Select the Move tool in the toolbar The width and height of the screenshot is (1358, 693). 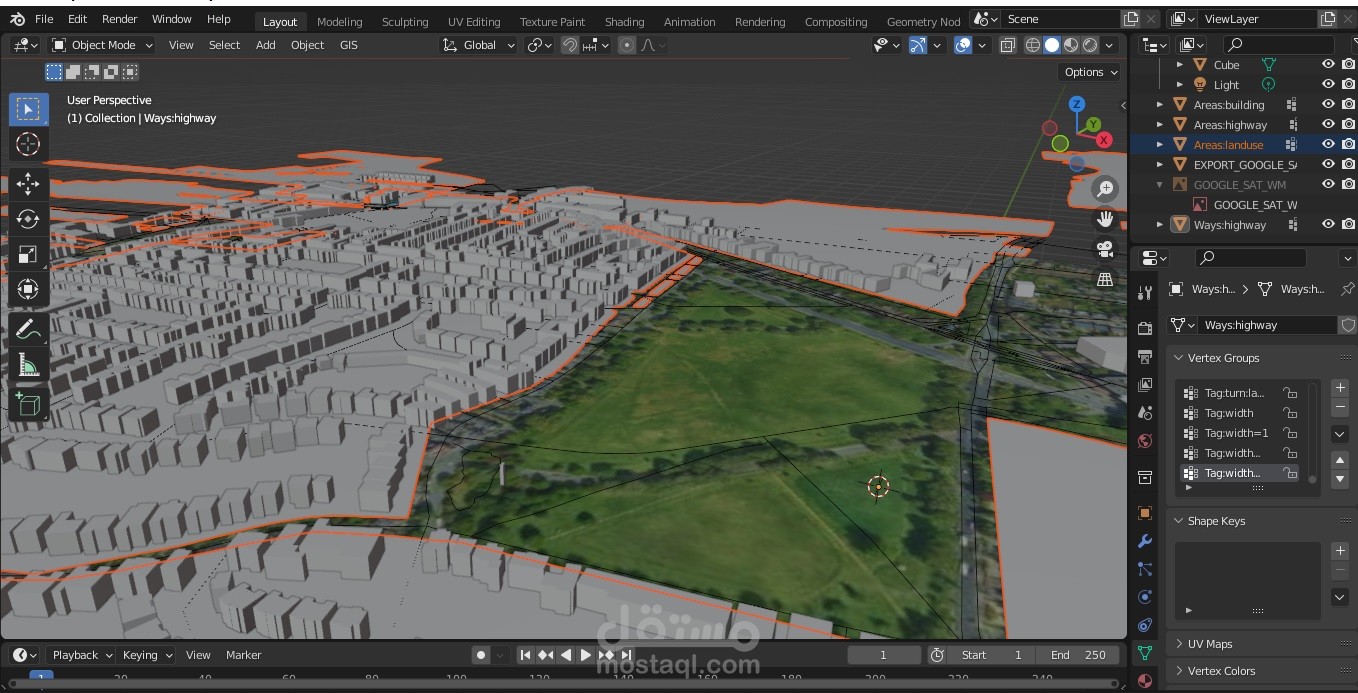click(28, 183)
